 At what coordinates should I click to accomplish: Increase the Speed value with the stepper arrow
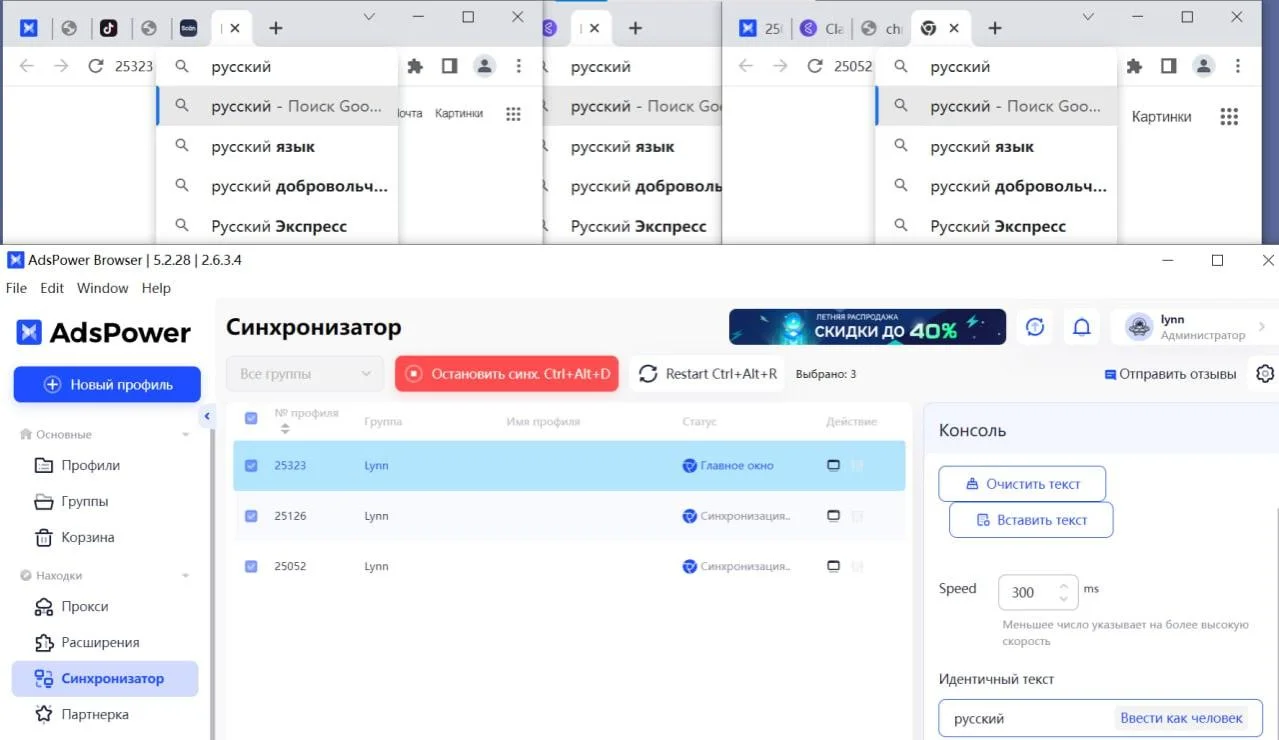click(1063, 585)
